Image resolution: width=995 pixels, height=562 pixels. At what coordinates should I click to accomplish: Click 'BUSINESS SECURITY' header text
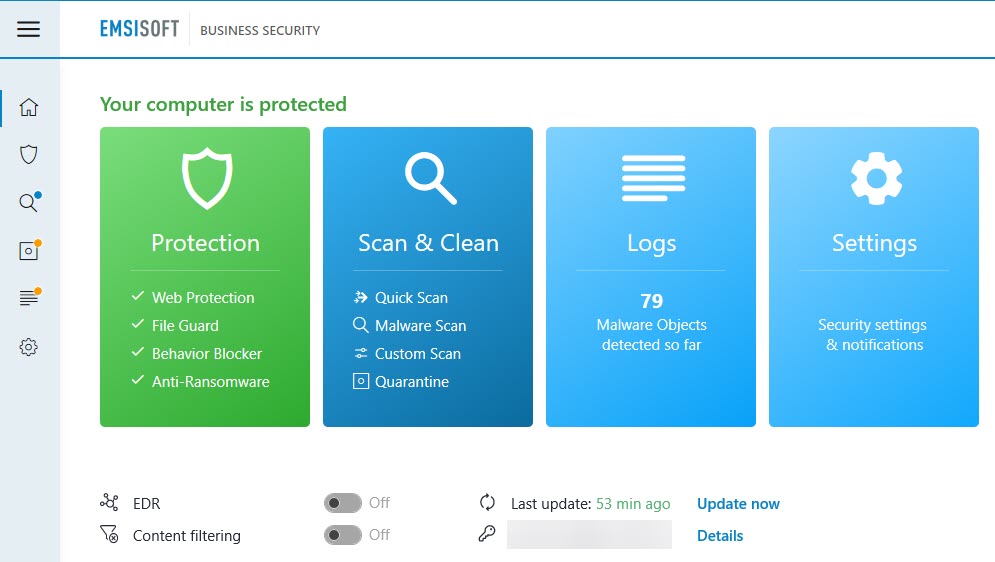(260, 30)
